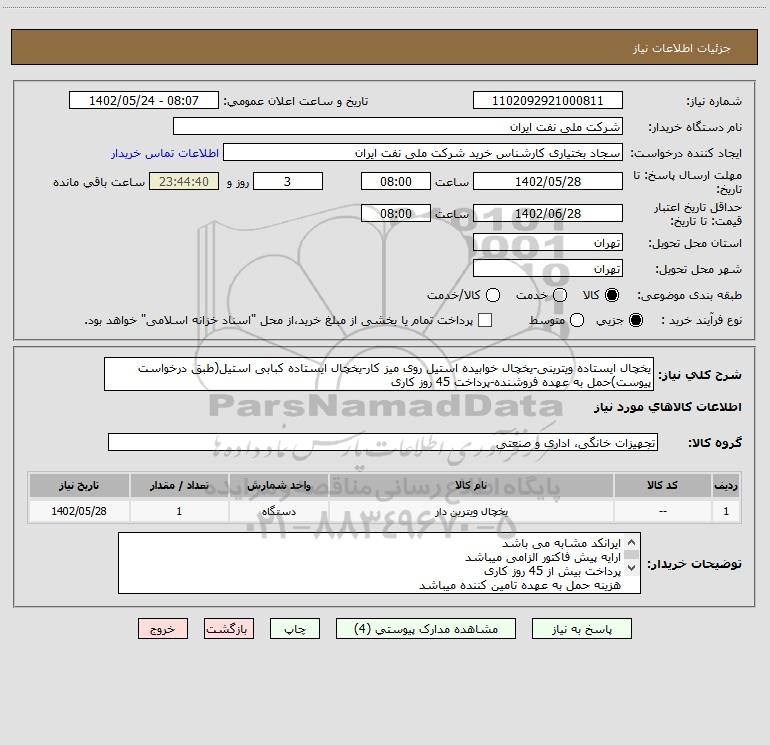Click buyer note پرداخت بیش از 45 روز کاری

552,571
